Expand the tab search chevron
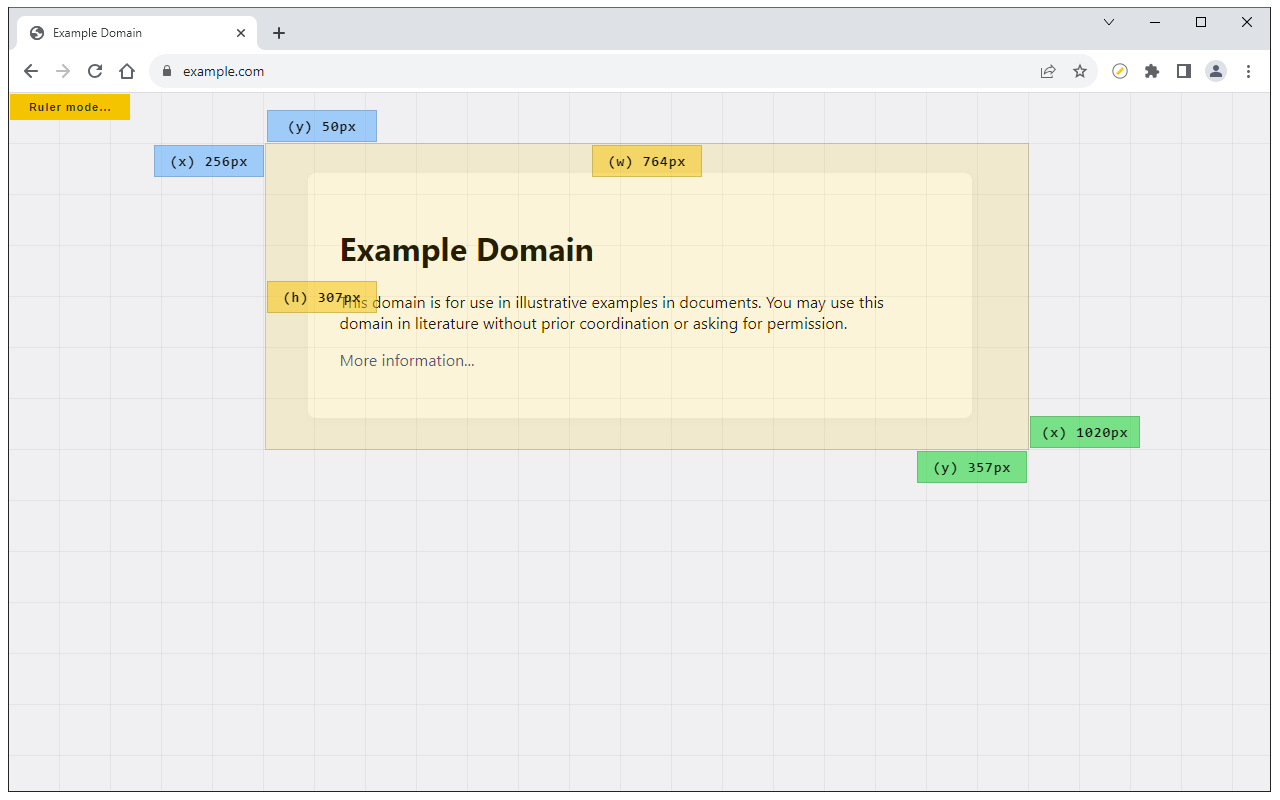Viewport: 1280px width, 800px height. (1109, 22)
